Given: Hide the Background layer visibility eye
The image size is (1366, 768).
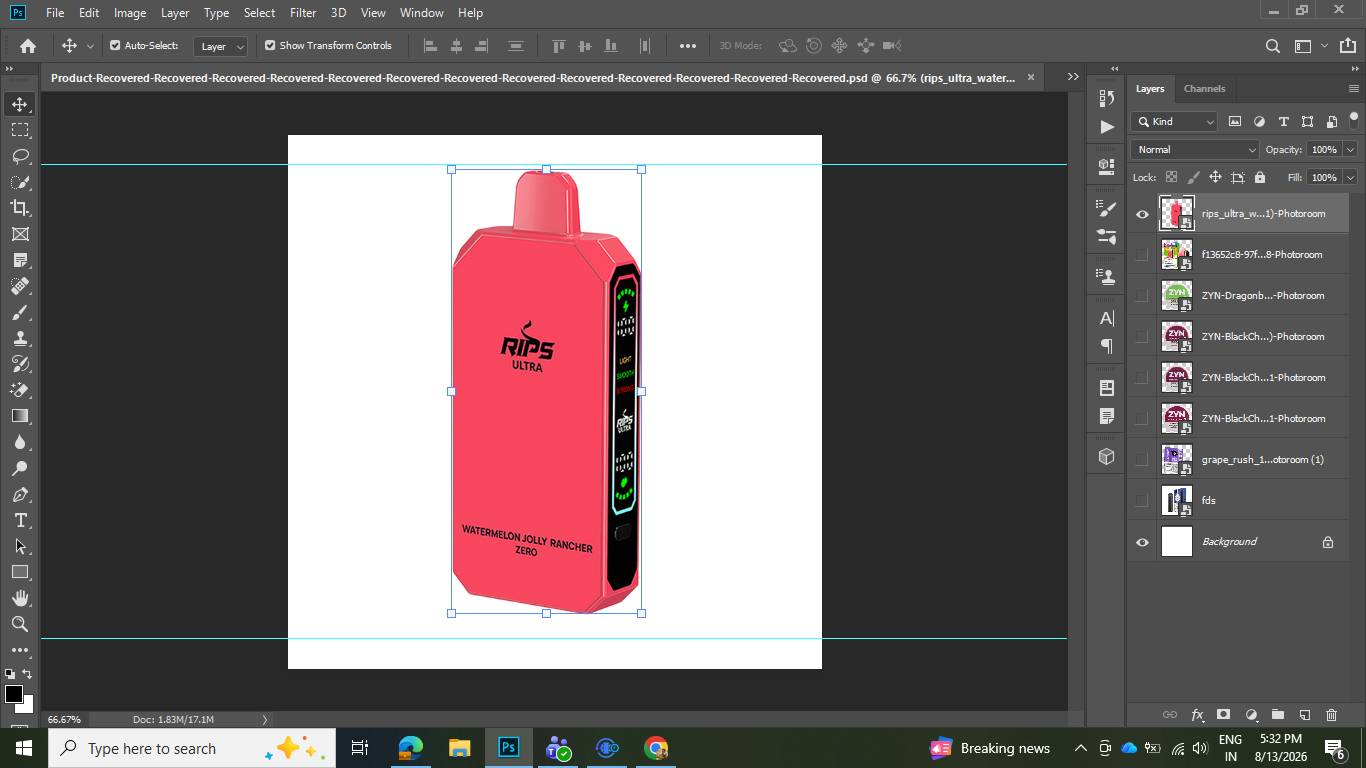Looking at the screenshot, I should point(1142,542).
